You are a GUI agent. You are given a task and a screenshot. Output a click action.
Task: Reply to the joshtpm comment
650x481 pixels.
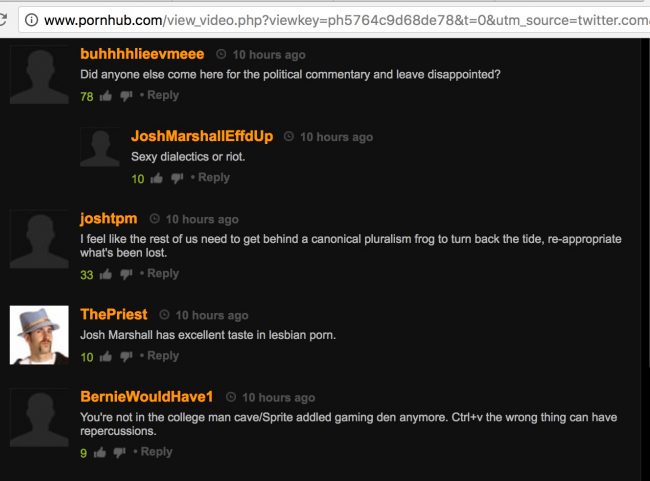(163, 274)
